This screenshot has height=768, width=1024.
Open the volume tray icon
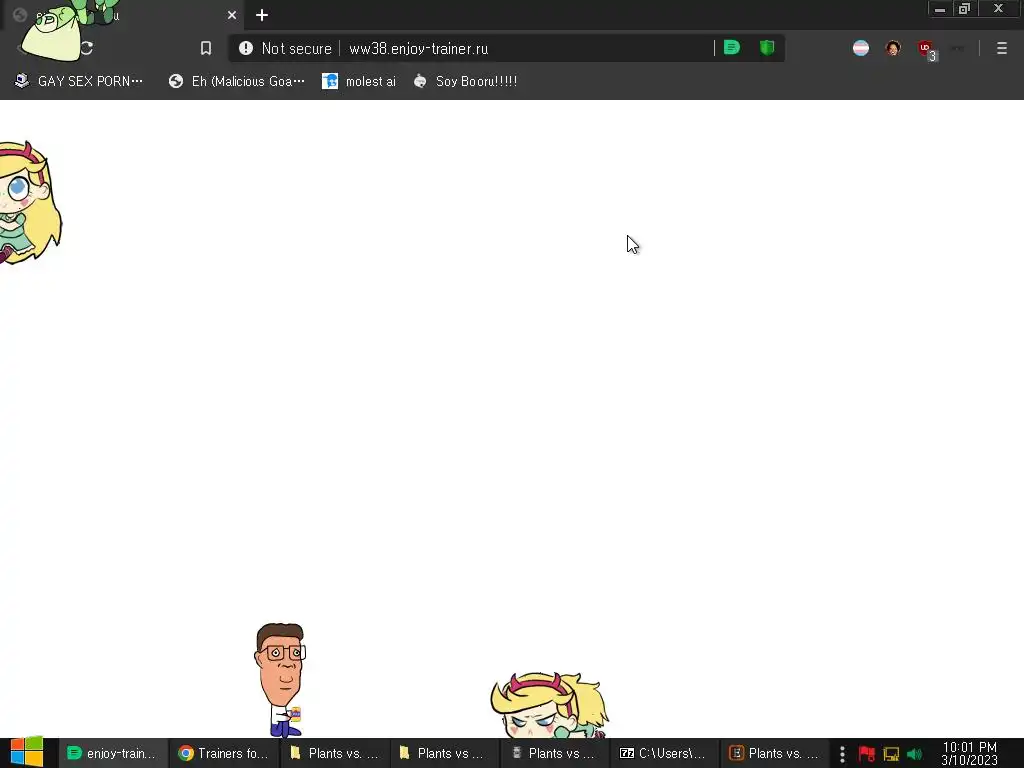point(914,754)
